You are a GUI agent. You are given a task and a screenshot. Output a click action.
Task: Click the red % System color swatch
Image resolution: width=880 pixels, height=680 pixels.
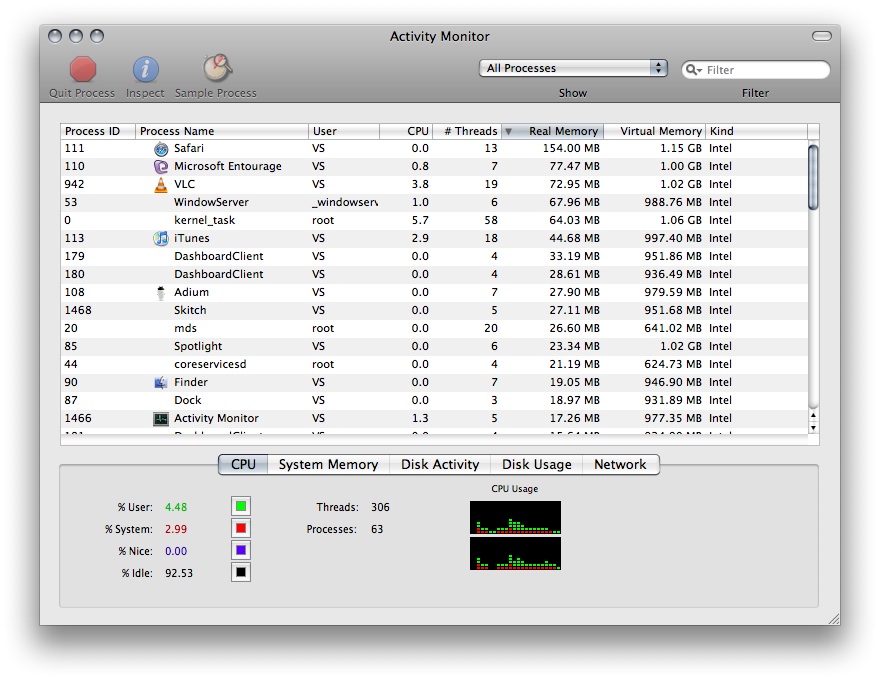(241, 529)
